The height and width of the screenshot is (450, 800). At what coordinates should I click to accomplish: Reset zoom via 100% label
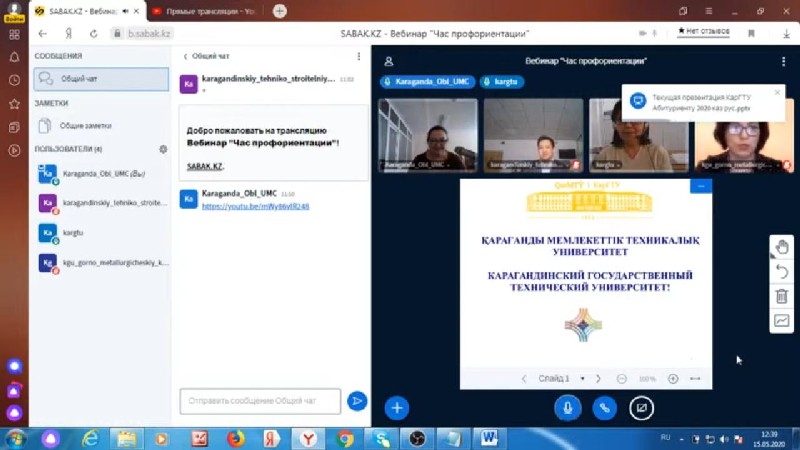tap(647, 379)
